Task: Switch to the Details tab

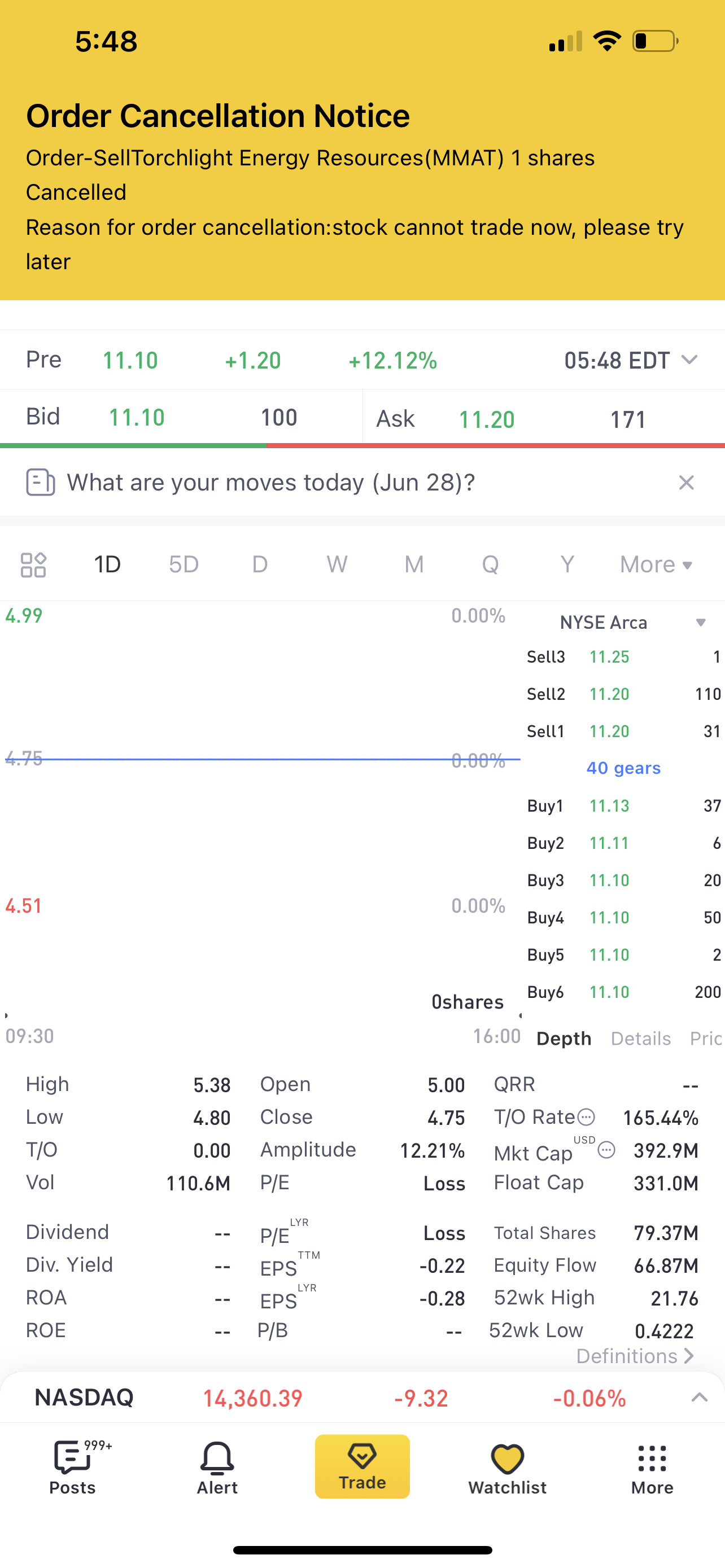Action: coord(640,1039)
